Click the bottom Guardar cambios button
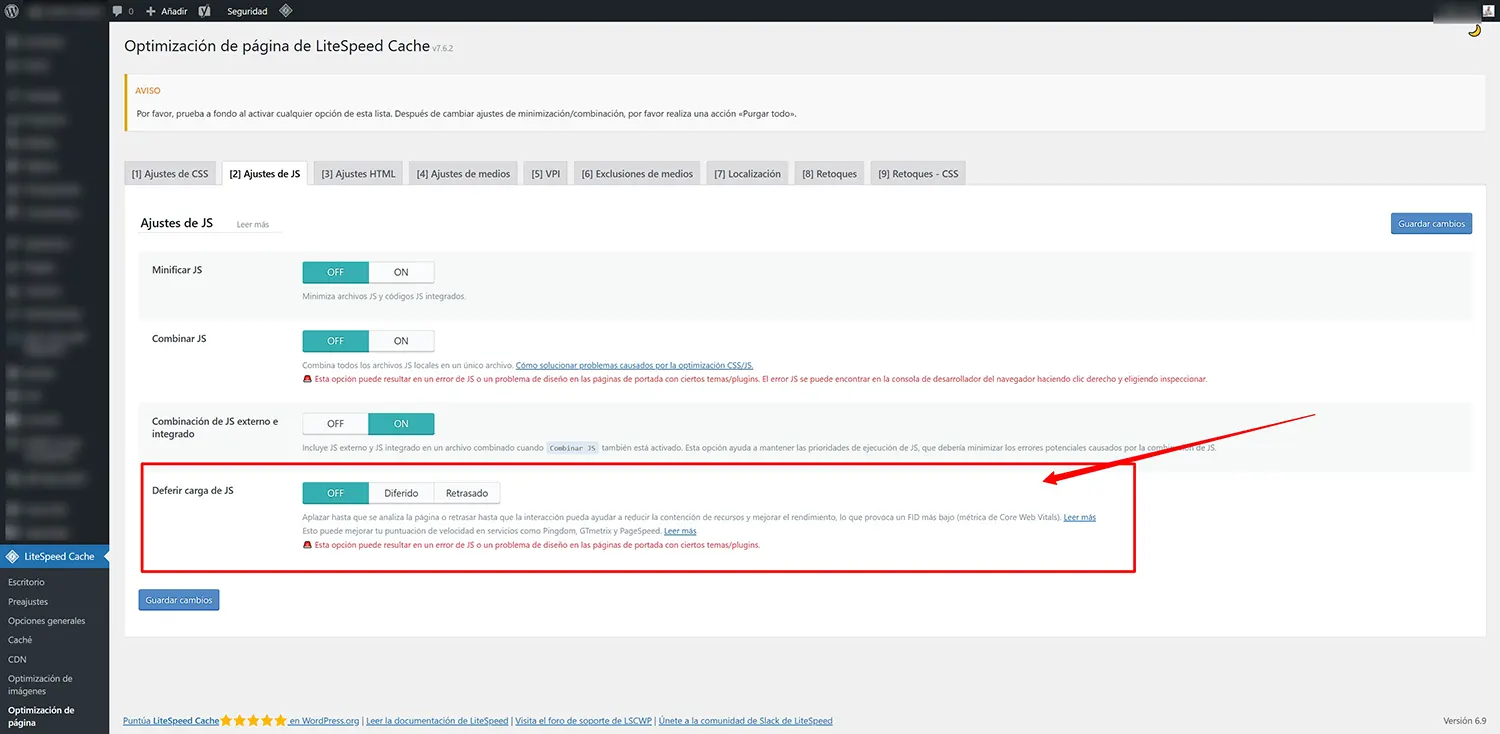 click(179, 600)
